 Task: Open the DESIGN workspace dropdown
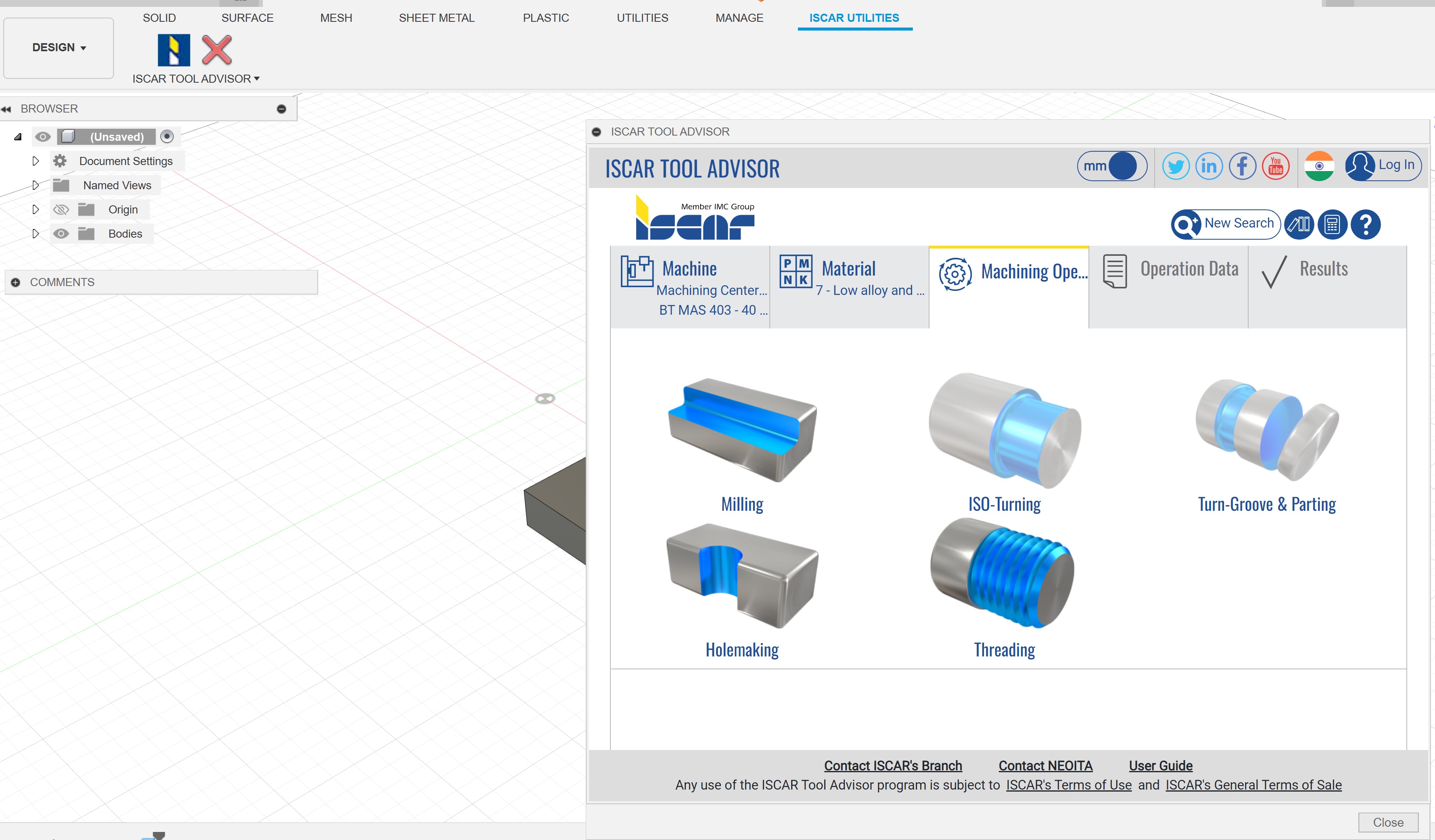coord(58,48)
